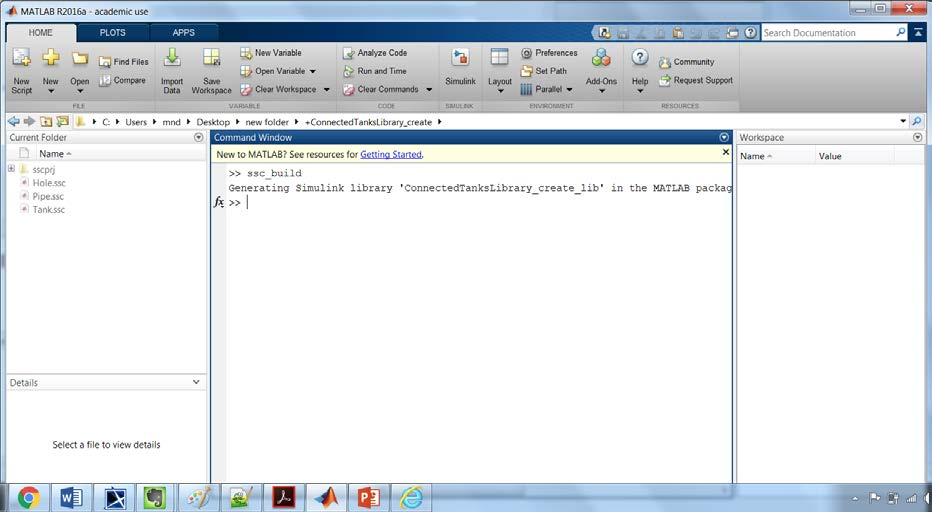Click the Getting Started link
Viewport: 932px width, 512px height.
[x=391, y=154]
